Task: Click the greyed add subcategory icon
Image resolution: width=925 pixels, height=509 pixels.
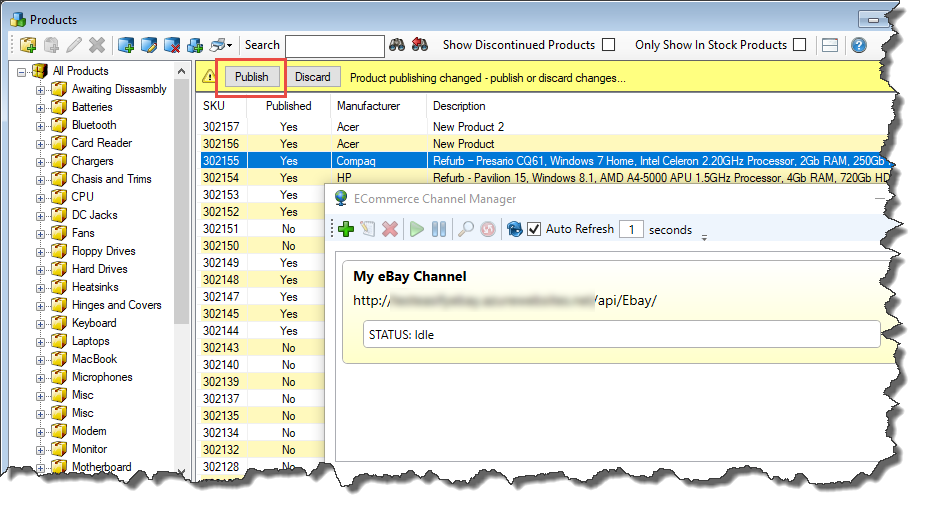Action: click(x=51, y=45)
